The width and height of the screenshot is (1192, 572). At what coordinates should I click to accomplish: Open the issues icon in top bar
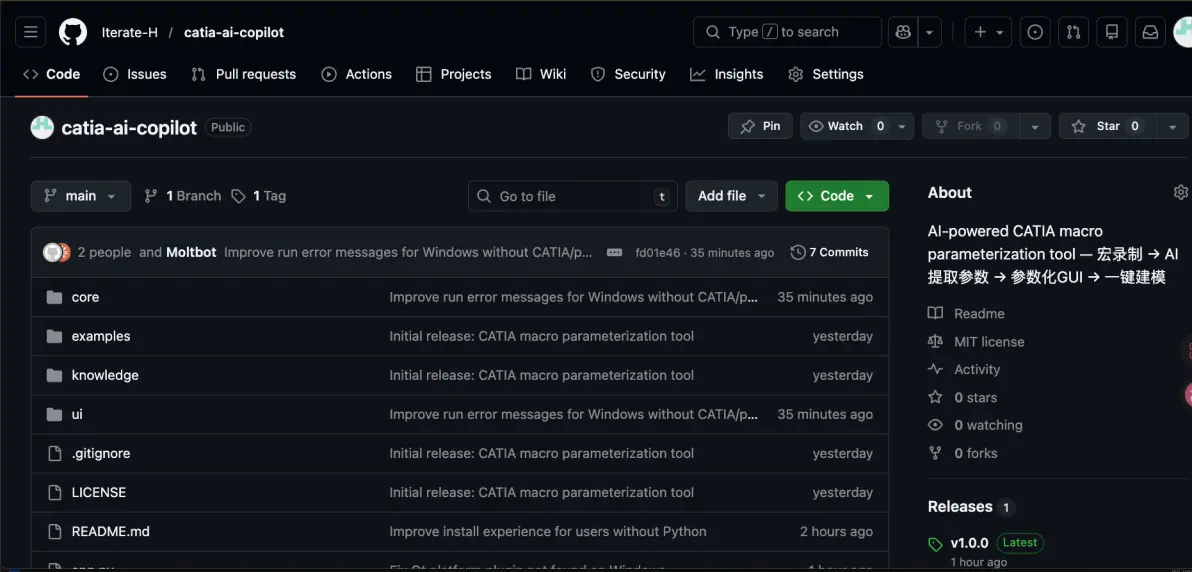[1035, 32]
